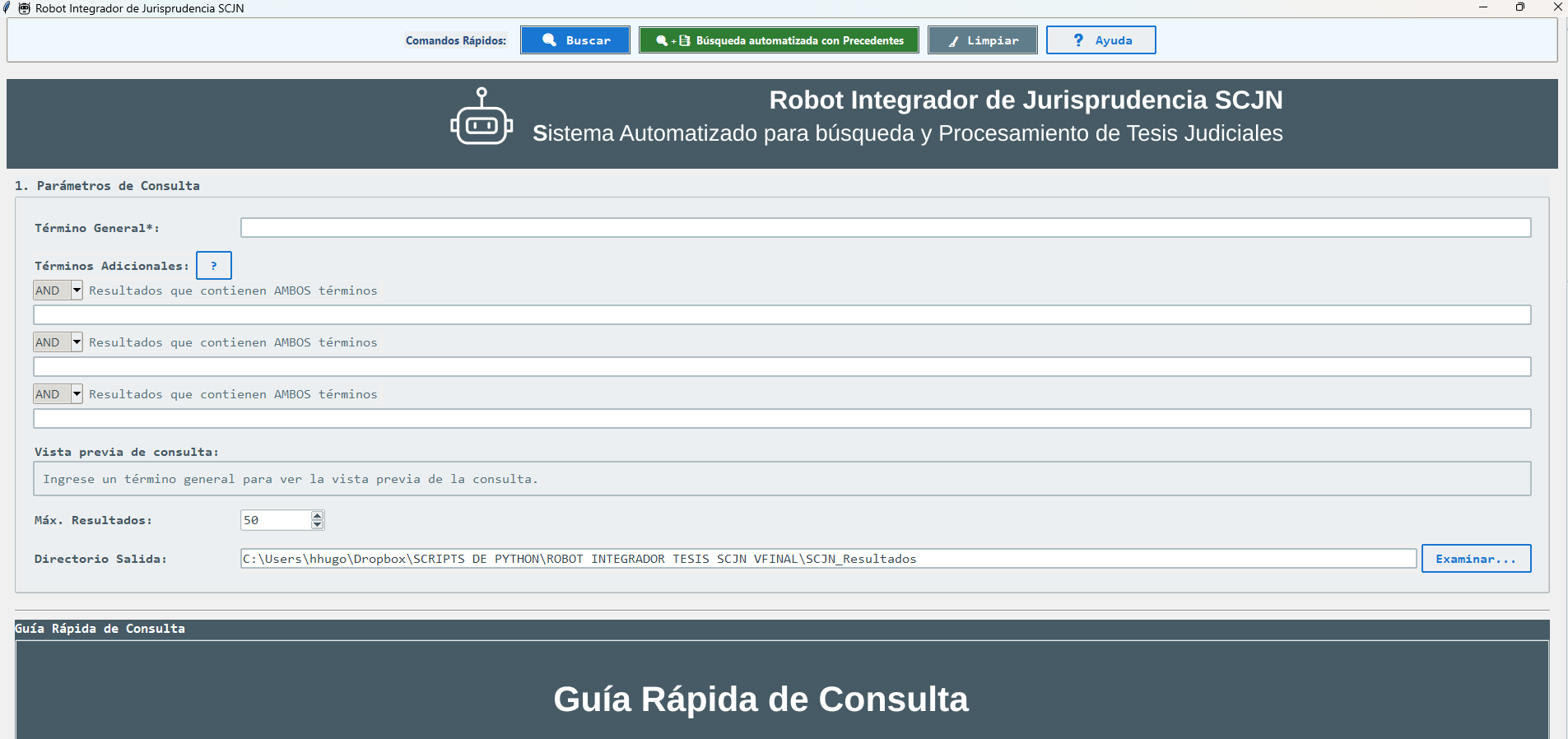Focus the Término General input field
Screen dimensions: 1568x739
[886, 228]
